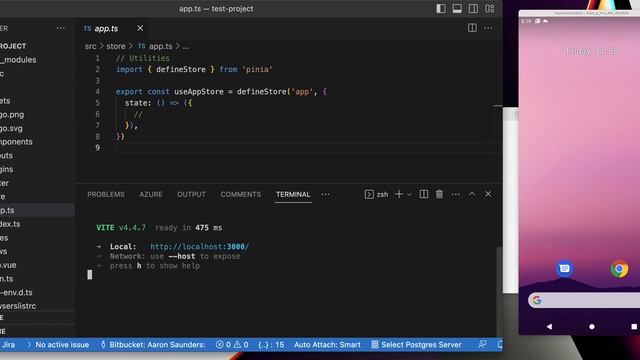This screenshot has width=640, height=360.
Task: Close the app.ts editor tab
Action: [140, 28]
